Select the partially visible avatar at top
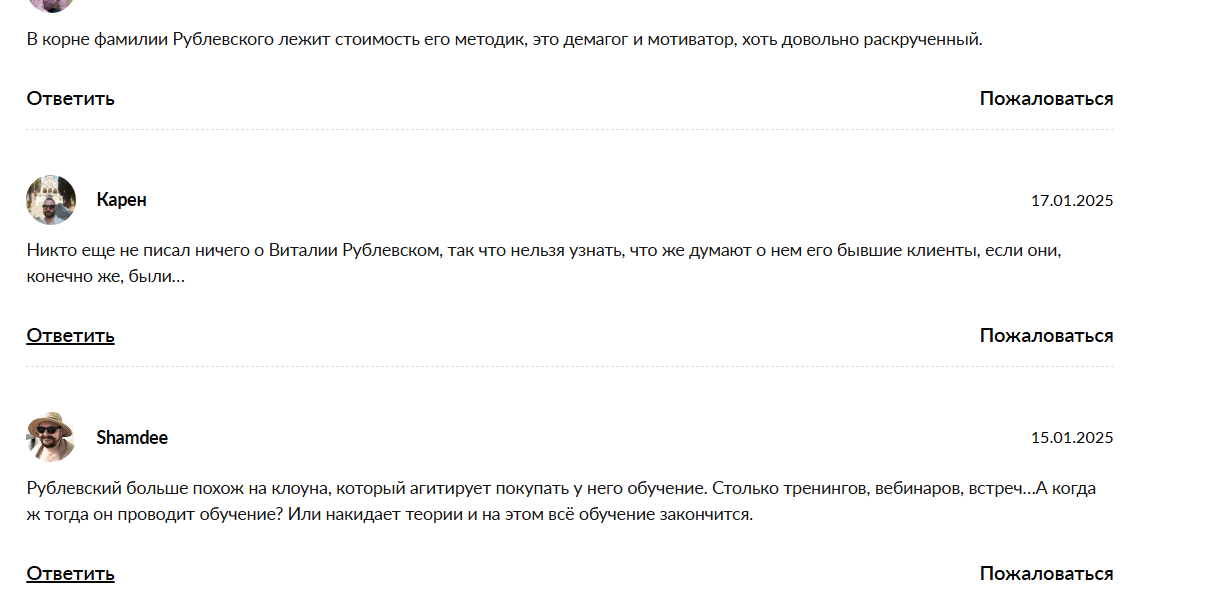This screenshot has height=604, width=1215. coord(51,5)
